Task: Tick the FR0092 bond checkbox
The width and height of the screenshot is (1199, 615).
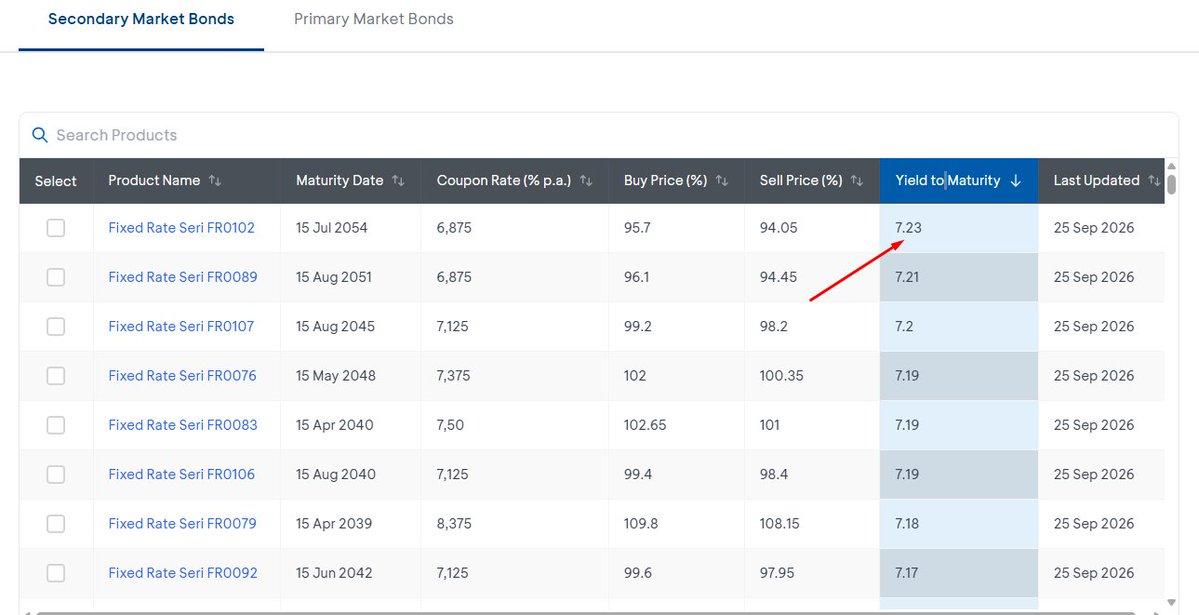Action: (x=56, y=573)
